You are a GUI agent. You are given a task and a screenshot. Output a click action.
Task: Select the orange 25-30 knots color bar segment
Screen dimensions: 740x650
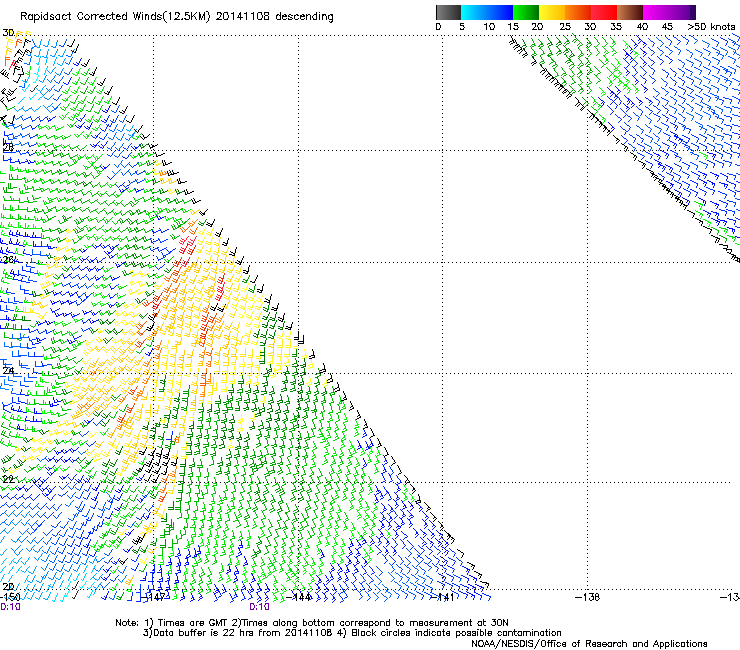coord(578,12)
